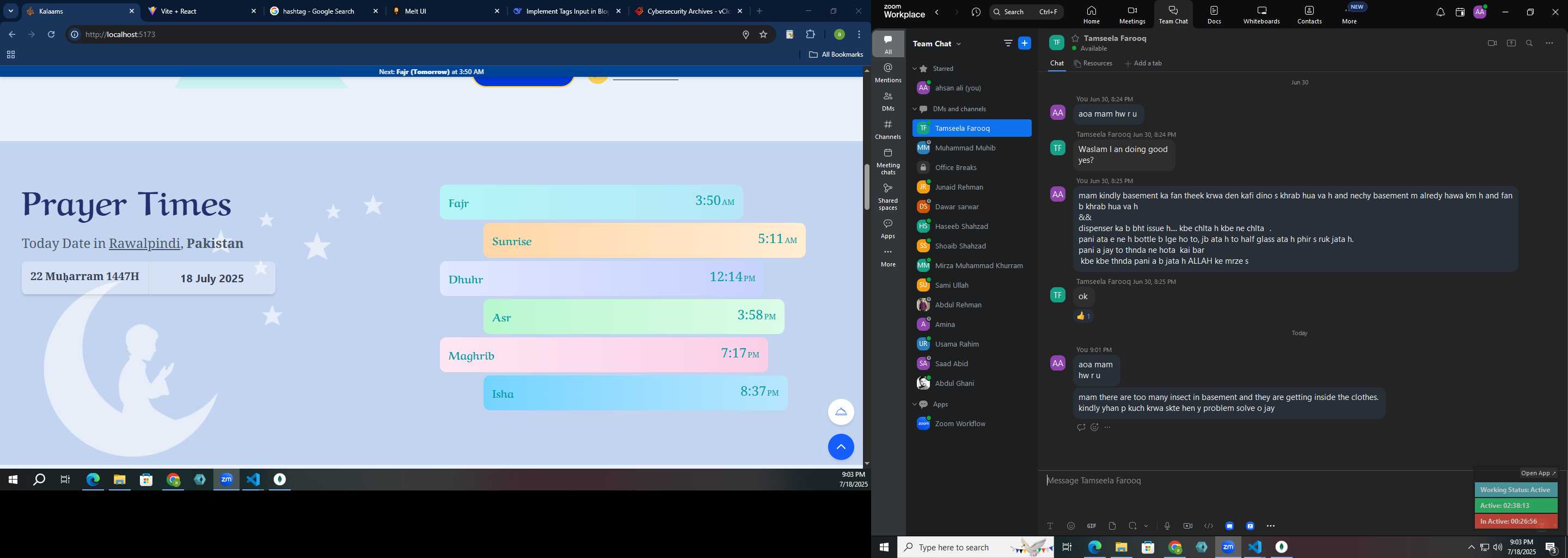Search within this chat magnifier icon
Viewport: 1568px width, 558px height.
pyautogui.click(x=1530, y=43)
